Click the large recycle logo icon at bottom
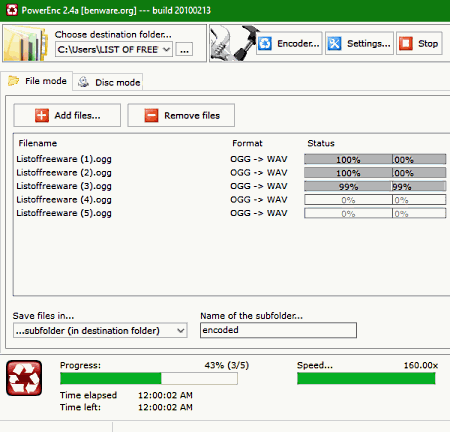This screenshot has height=432, width=450. point(24,378)
